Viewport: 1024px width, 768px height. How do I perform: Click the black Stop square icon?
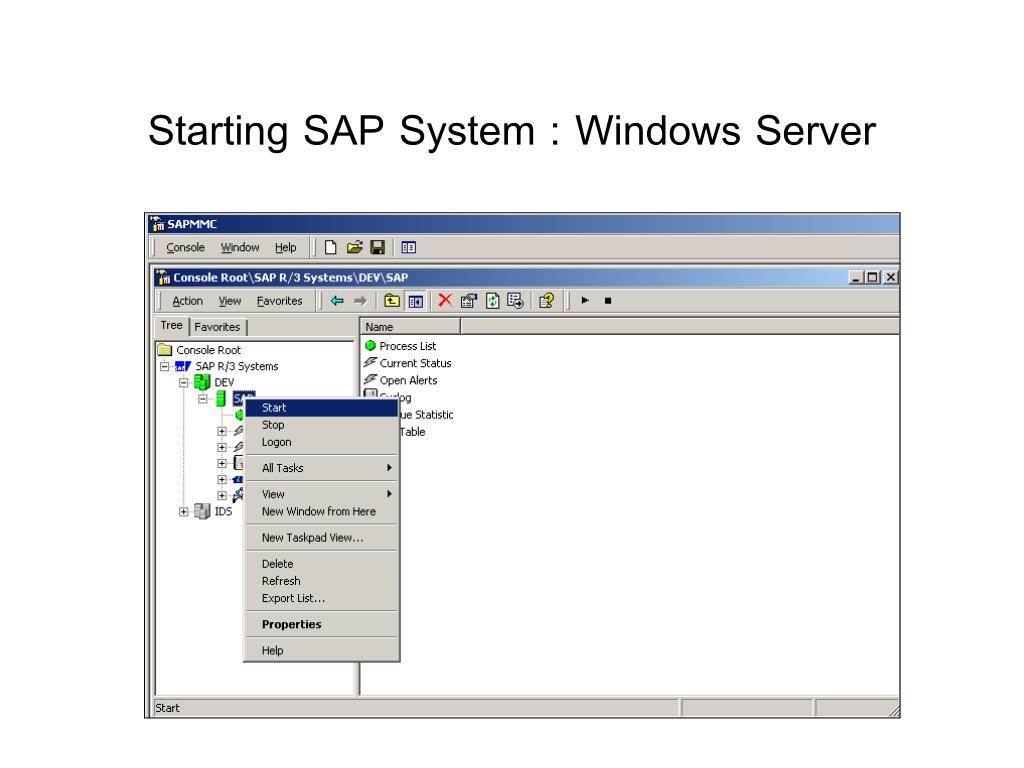tap(608, 301)
